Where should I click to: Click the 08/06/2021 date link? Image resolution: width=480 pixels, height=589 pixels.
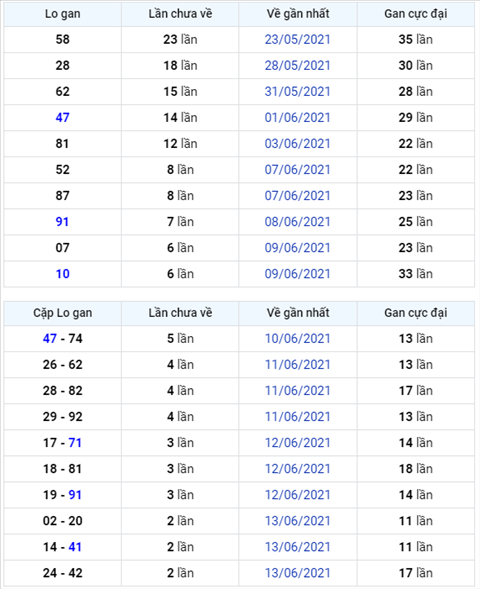297,222
